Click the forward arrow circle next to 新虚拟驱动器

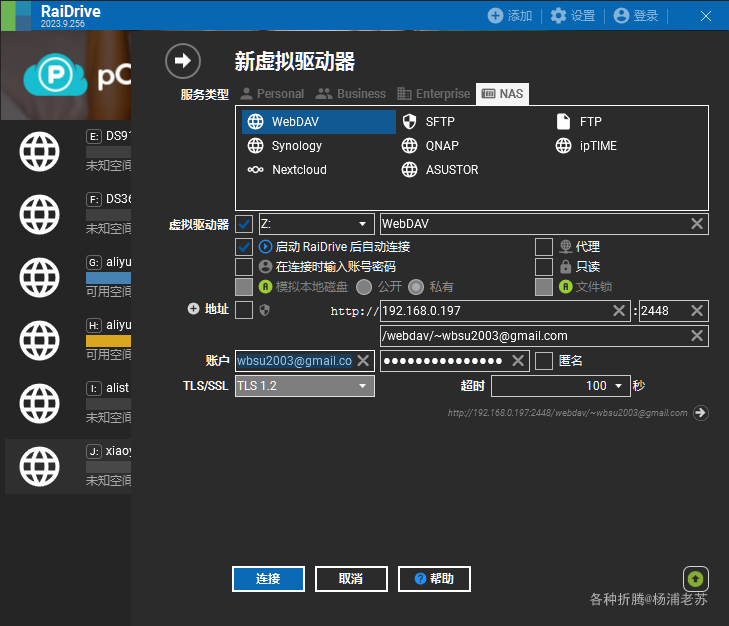click(183, 61)
